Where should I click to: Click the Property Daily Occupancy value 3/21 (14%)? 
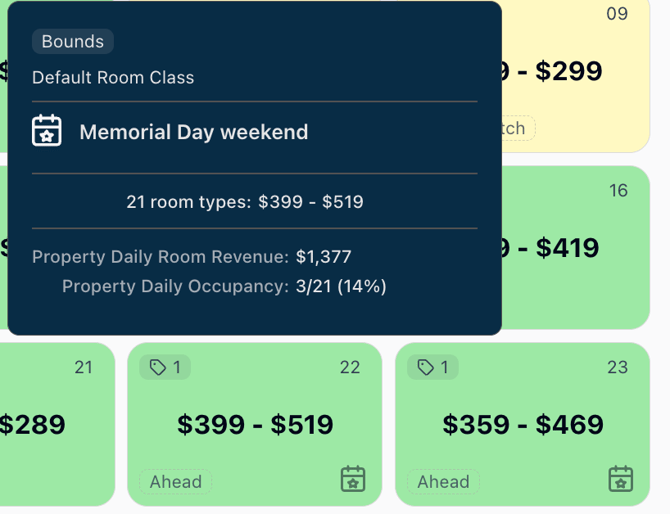coord(341,286)
